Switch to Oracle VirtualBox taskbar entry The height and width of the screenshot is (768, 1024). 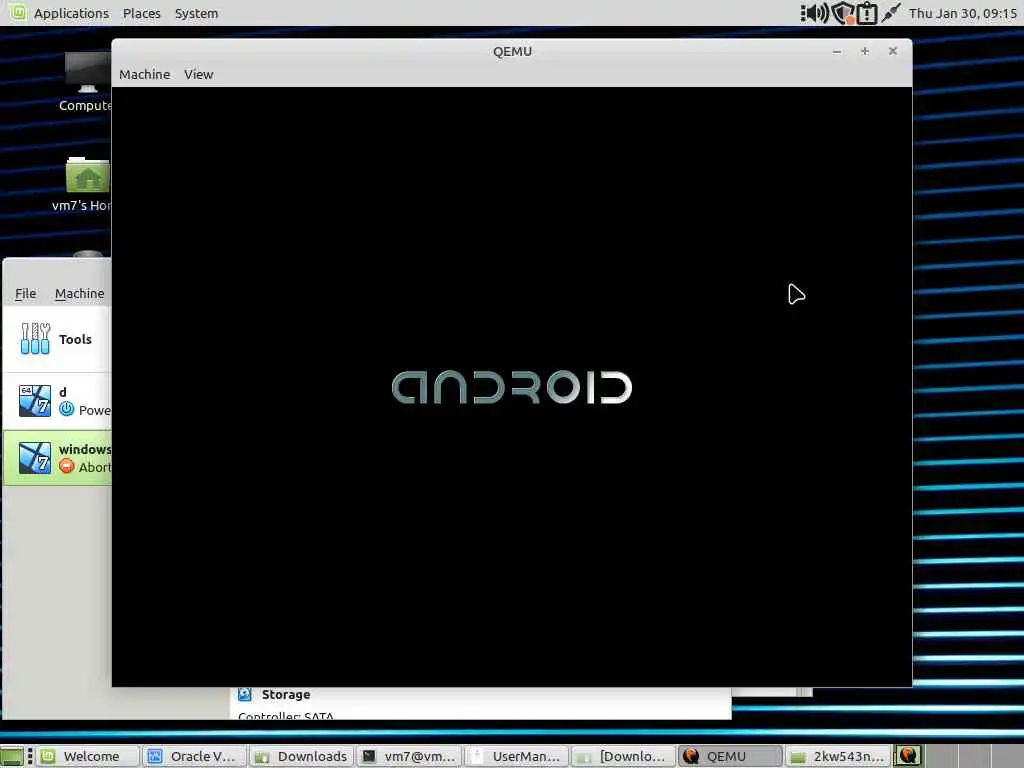coord(195,756)
